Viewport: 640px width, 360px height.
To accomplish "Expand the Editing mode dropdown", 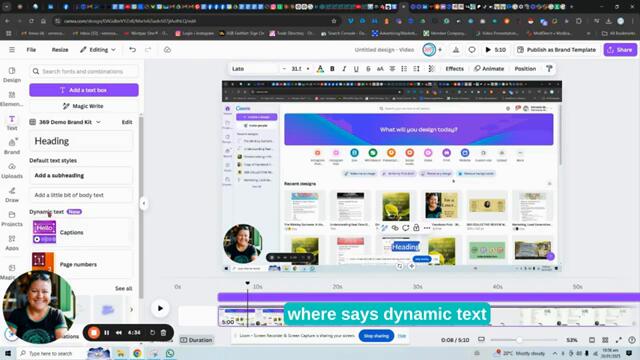I will [x=98, y=50].
